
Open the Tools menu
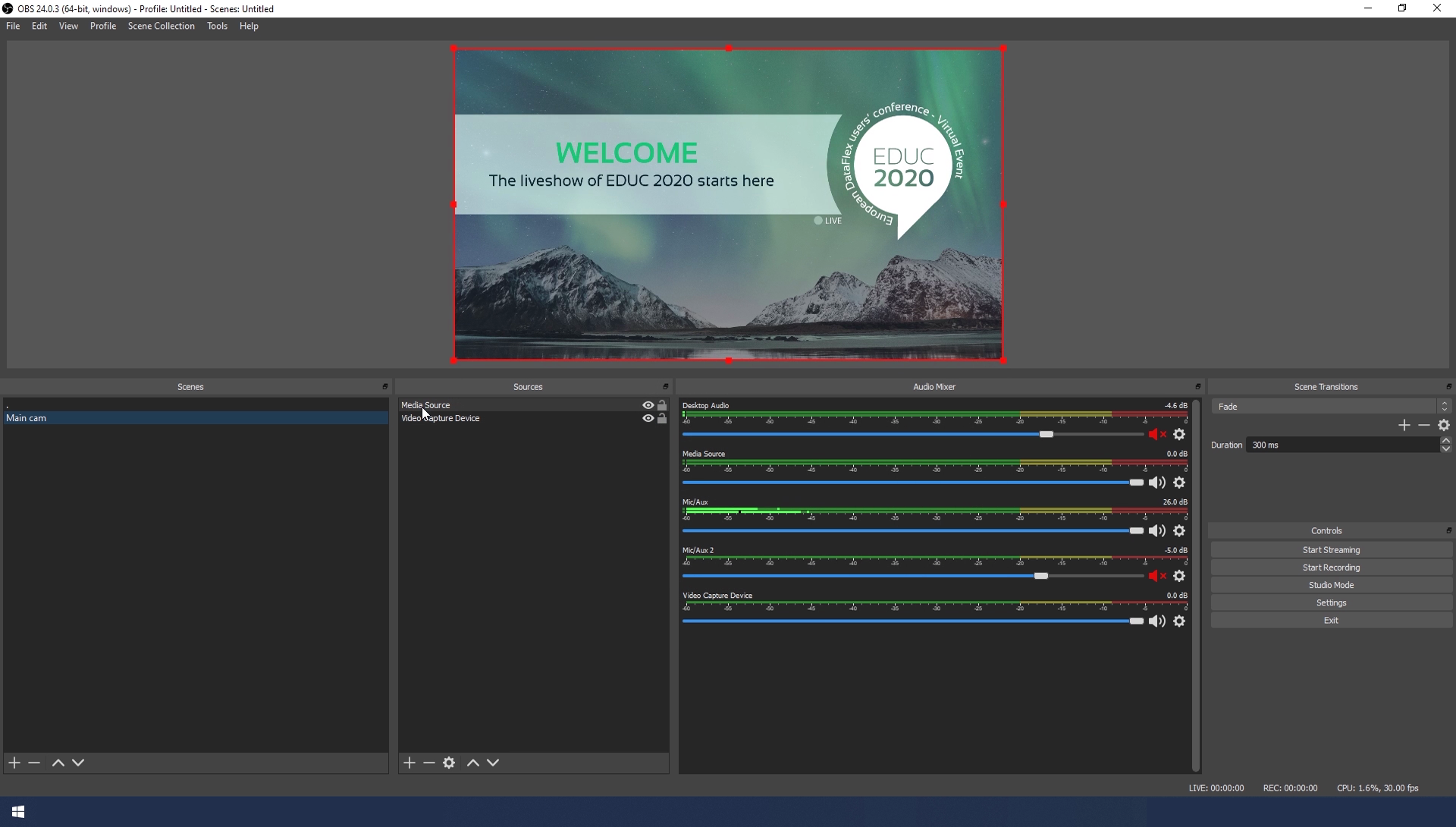point(217,26)
